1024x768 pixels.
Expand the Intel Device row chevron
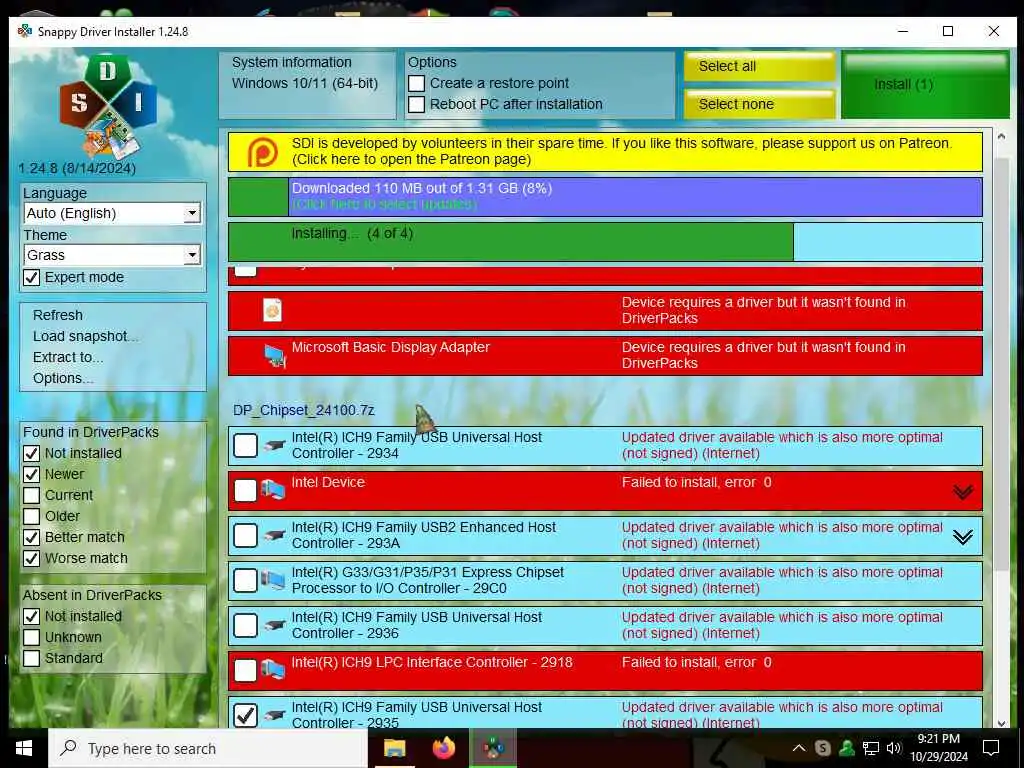click(x=963, y=492)
